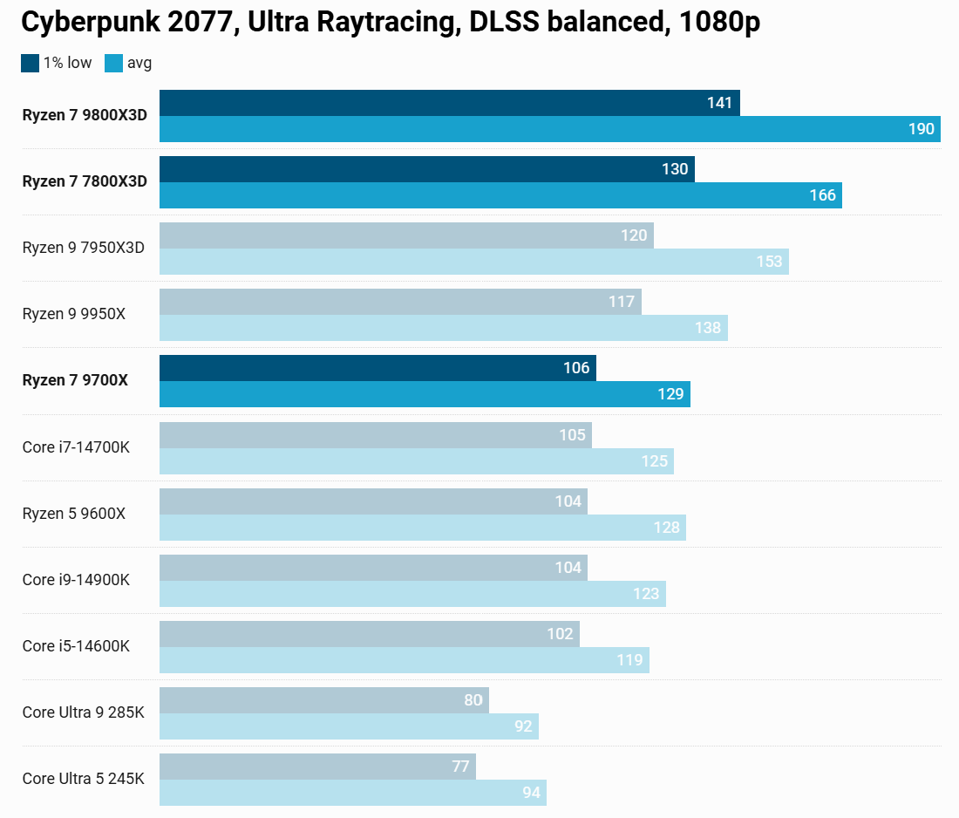The image size is (959, 818).
Task: Click the 106 value on 9700X 1% low bar
Action: tap(576, 368)
